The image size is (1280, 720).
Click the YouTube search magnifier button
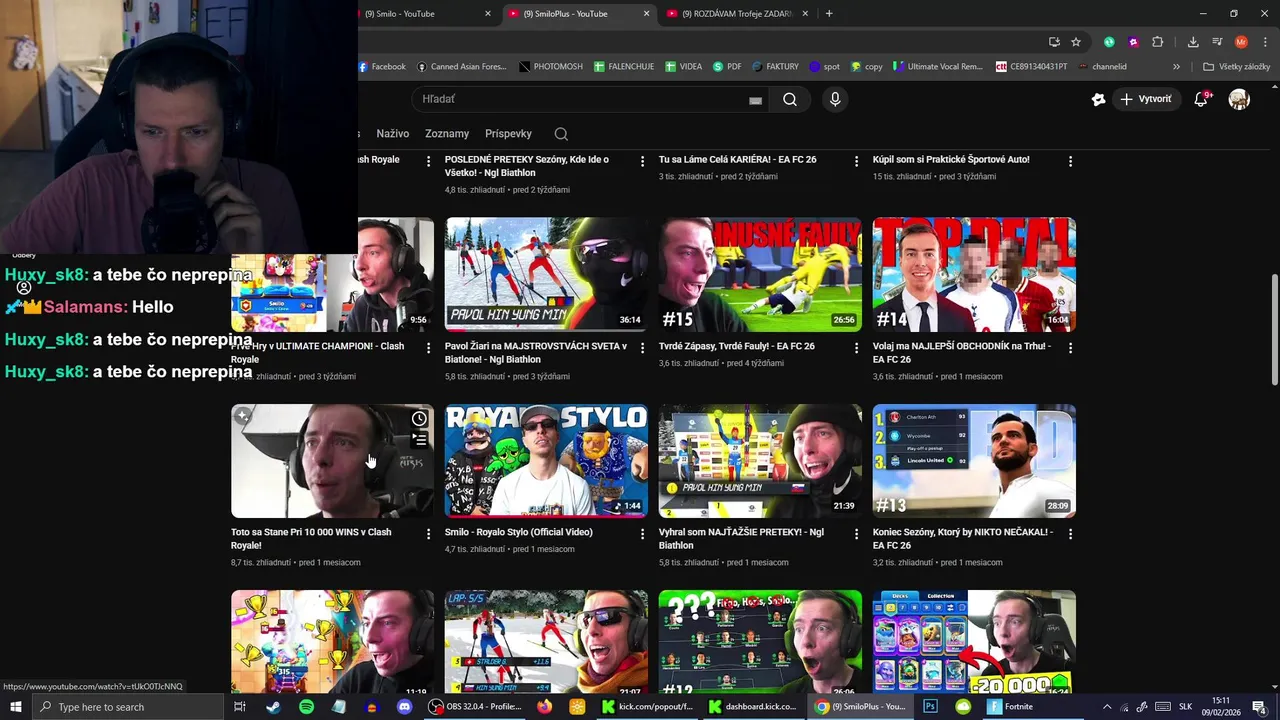pyautogui.click(x=790, y=99)
